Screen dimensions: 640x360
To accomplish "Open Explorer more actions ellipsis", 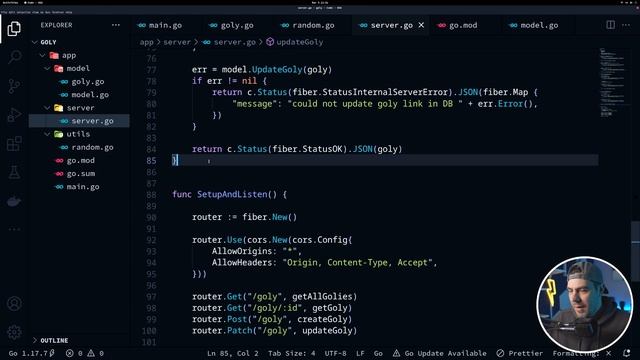I will 116,25.
